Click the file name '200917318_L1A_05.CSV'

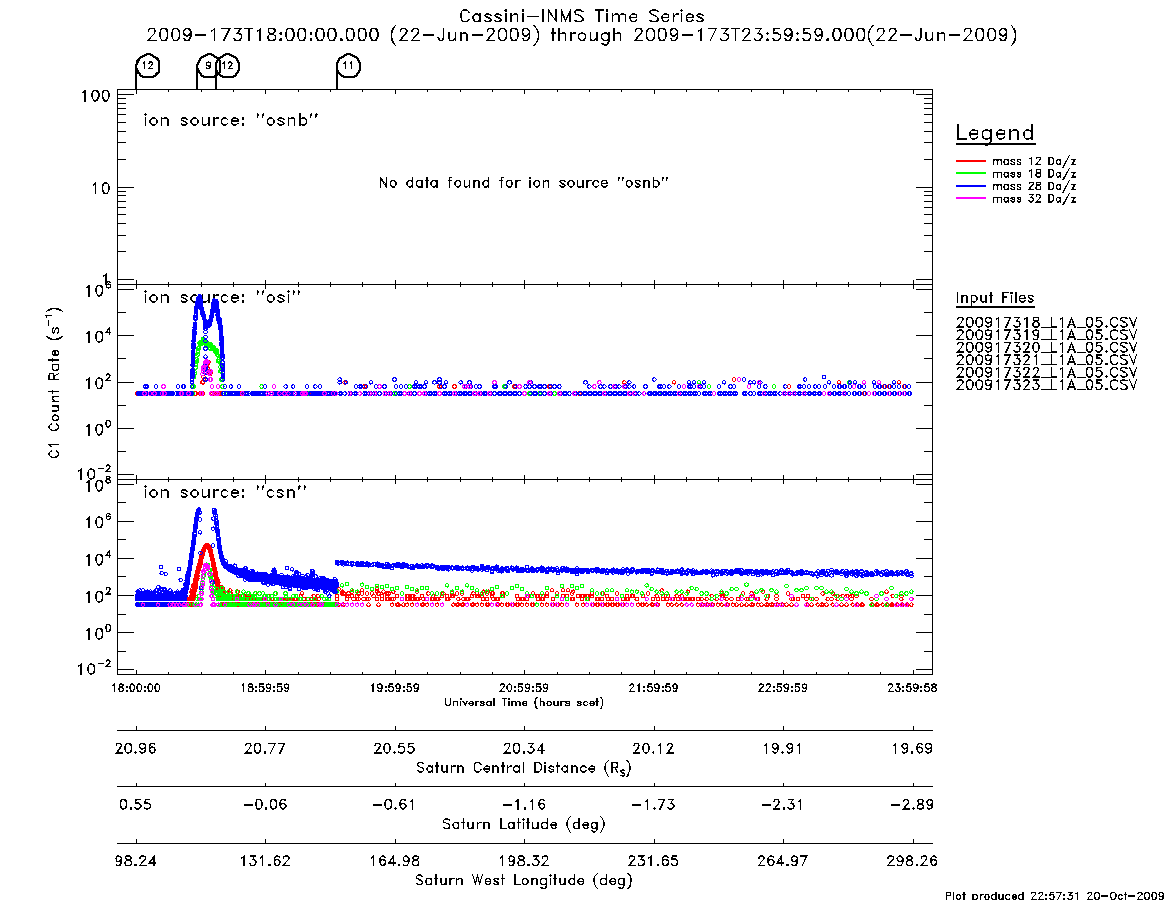(1046, 323)
